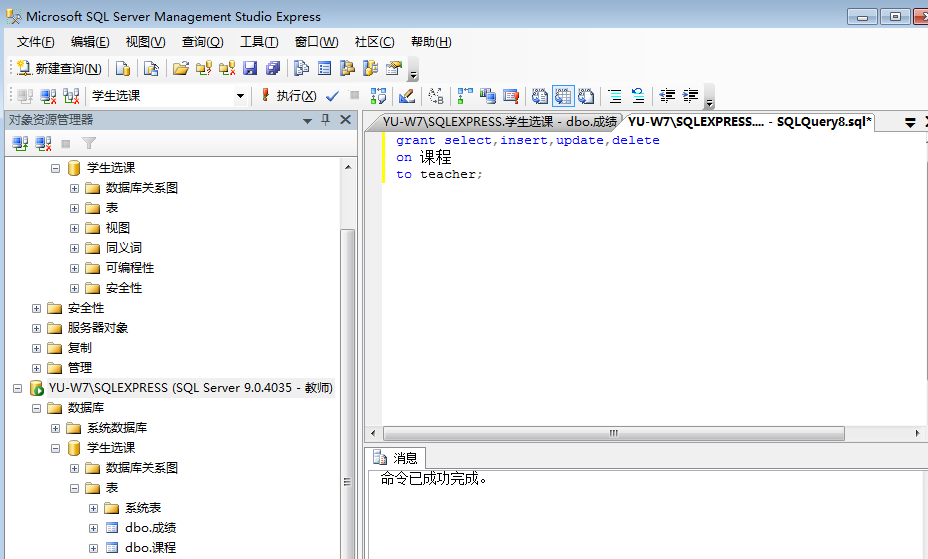
Task: Open Design Query in Editor
Action: click(407, 96)
